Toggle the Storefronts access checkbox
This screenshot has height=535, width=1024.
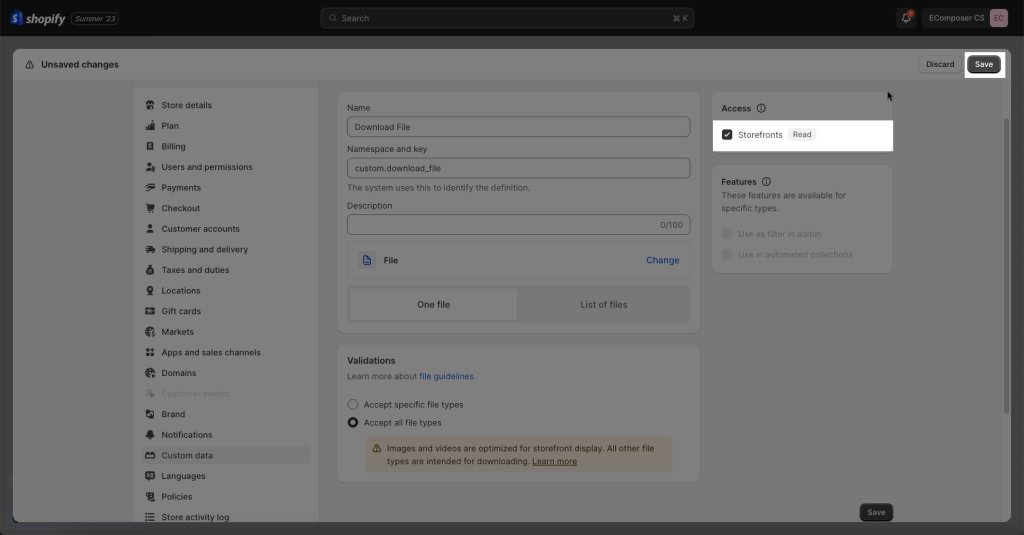click(x=727, y=135)
